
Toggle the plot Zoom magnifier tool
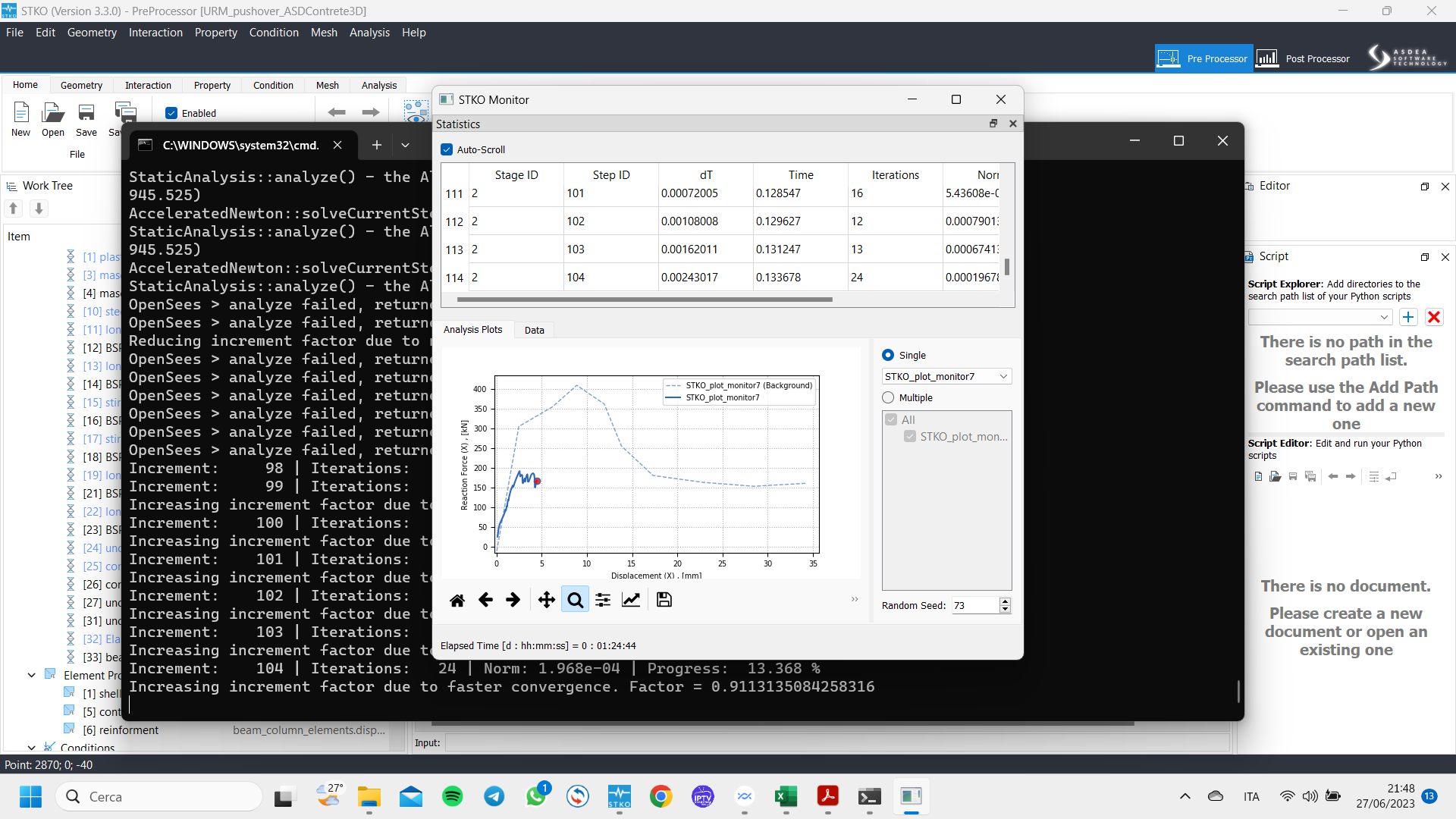click(575, 600)
